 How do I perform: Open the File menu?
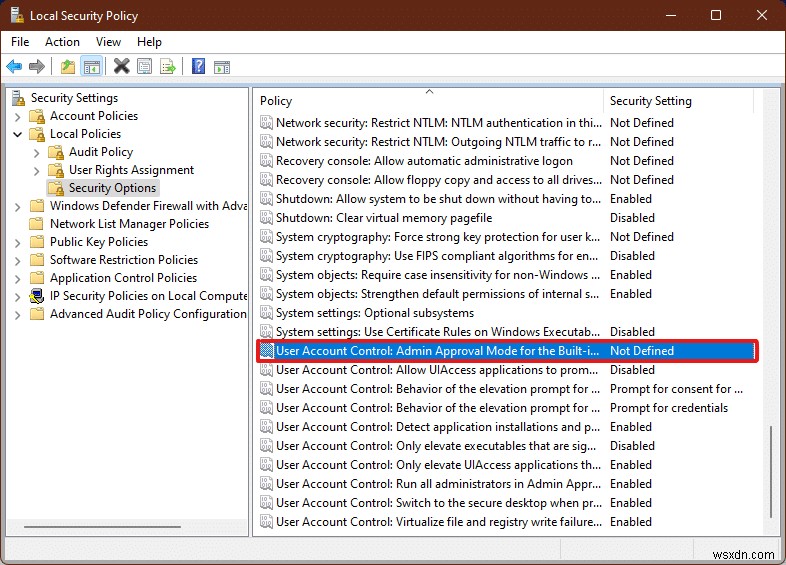[20, 42]
